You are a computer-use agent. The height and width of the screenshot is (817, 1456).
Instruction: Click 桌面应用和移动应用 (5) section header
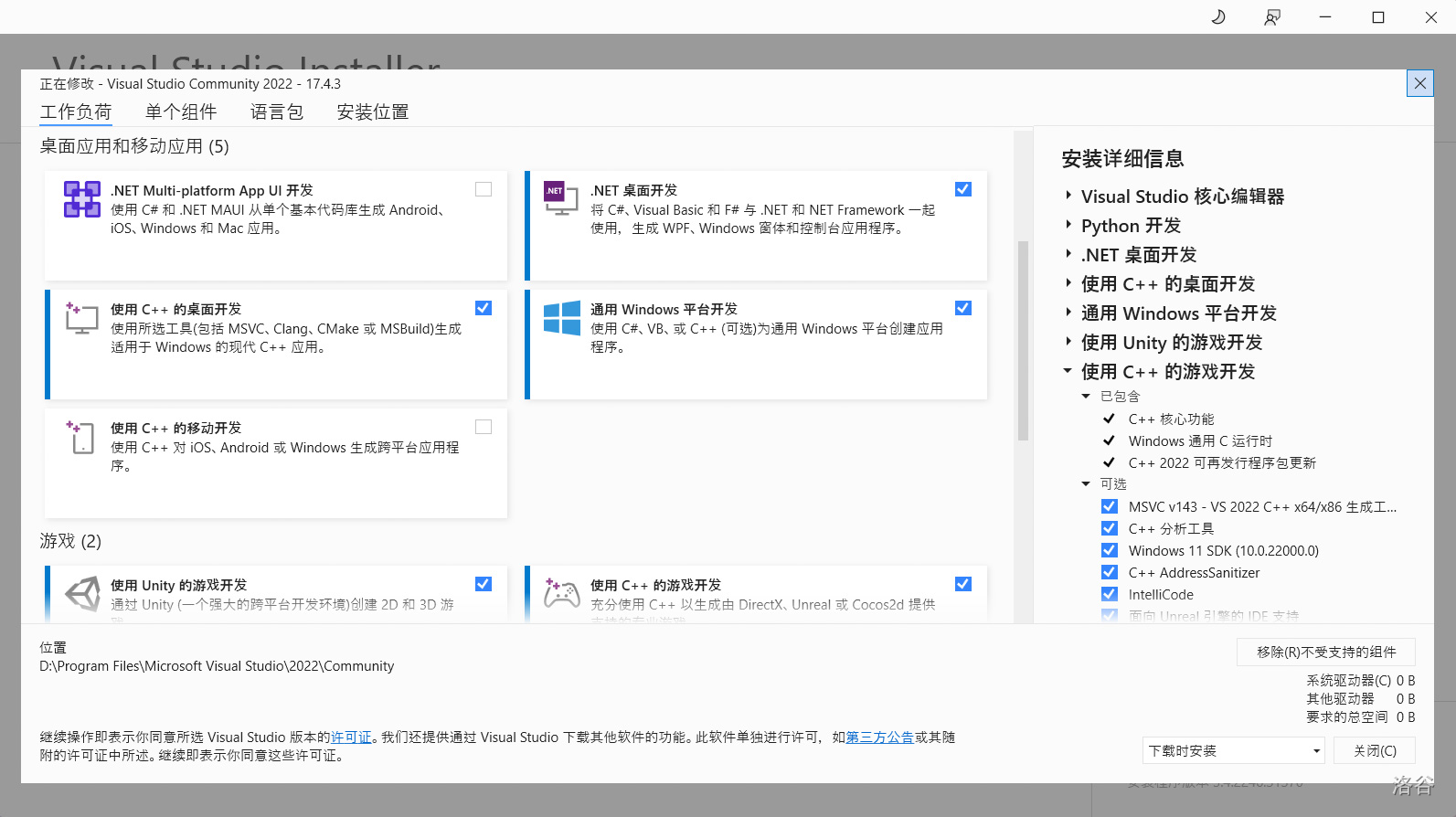tap(134, 146)
